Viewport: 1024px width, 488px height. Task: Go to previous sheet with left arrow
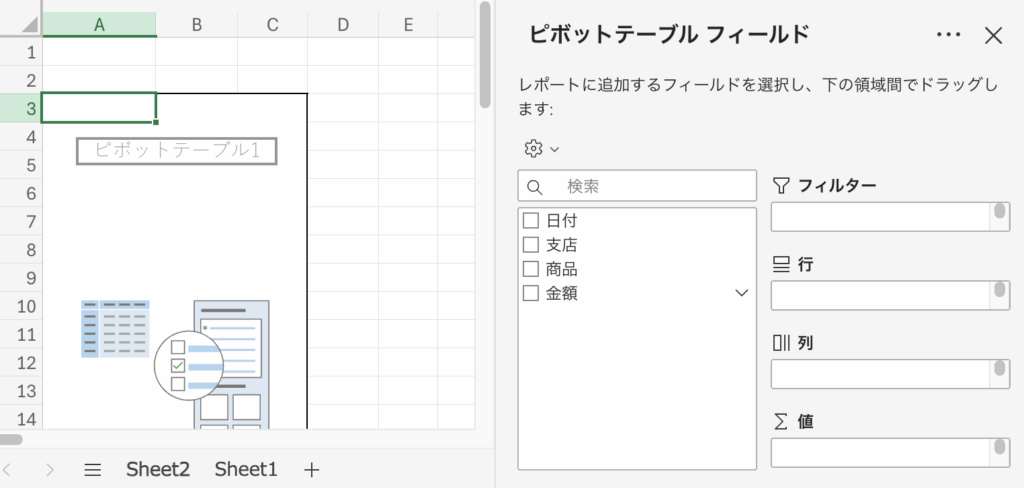pyautogui.click(x=8, y=469)
